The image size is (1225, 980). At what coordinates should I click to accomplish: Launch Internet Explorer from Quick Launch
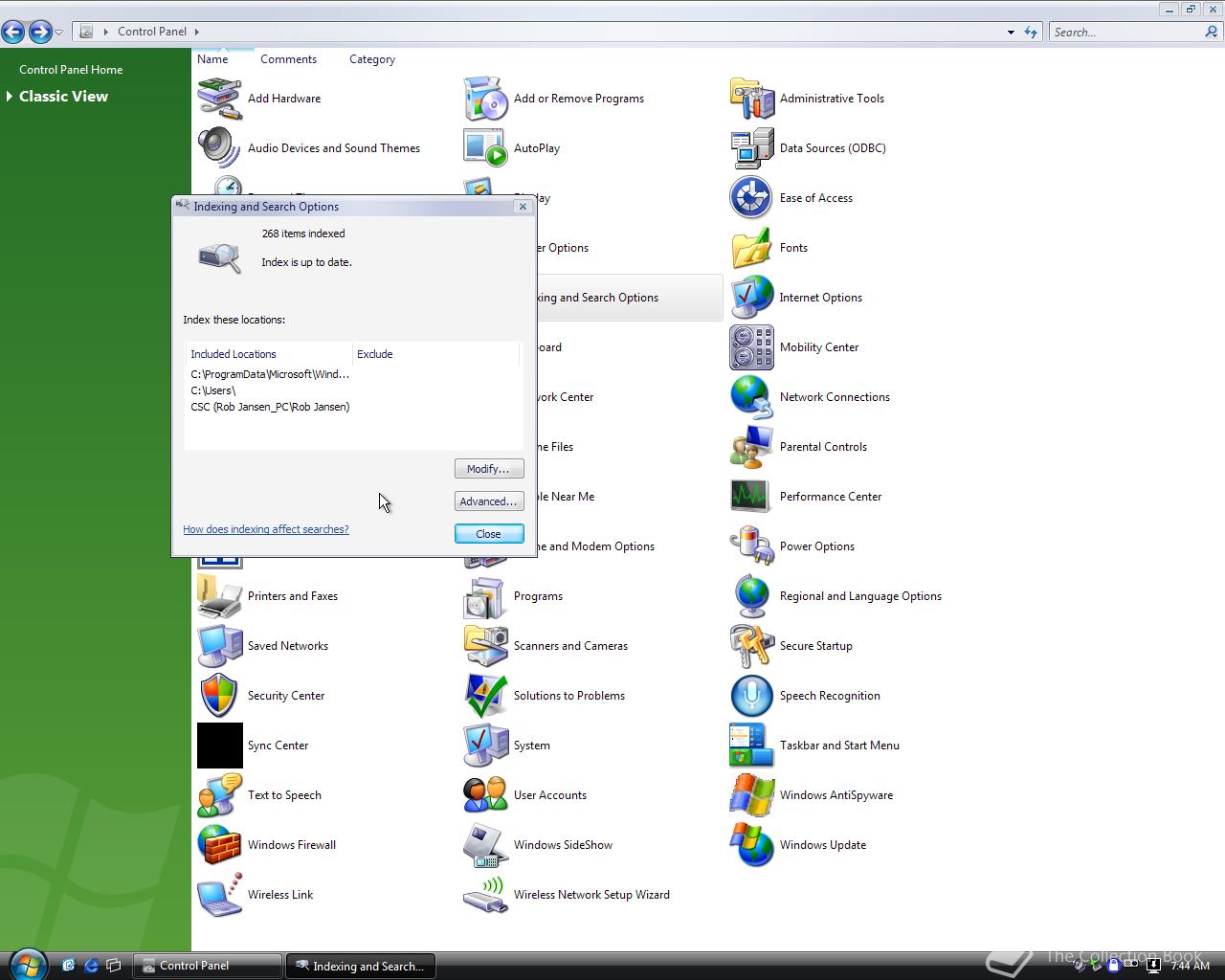[91, 966]
